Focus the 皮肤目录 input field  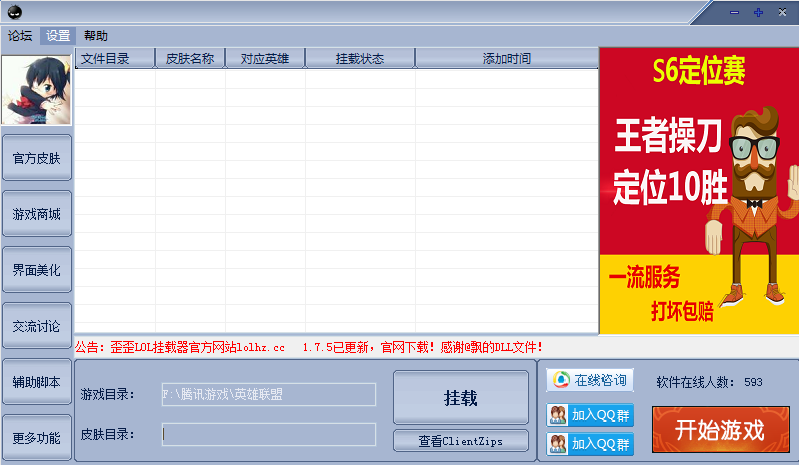[x=269, y=434]
